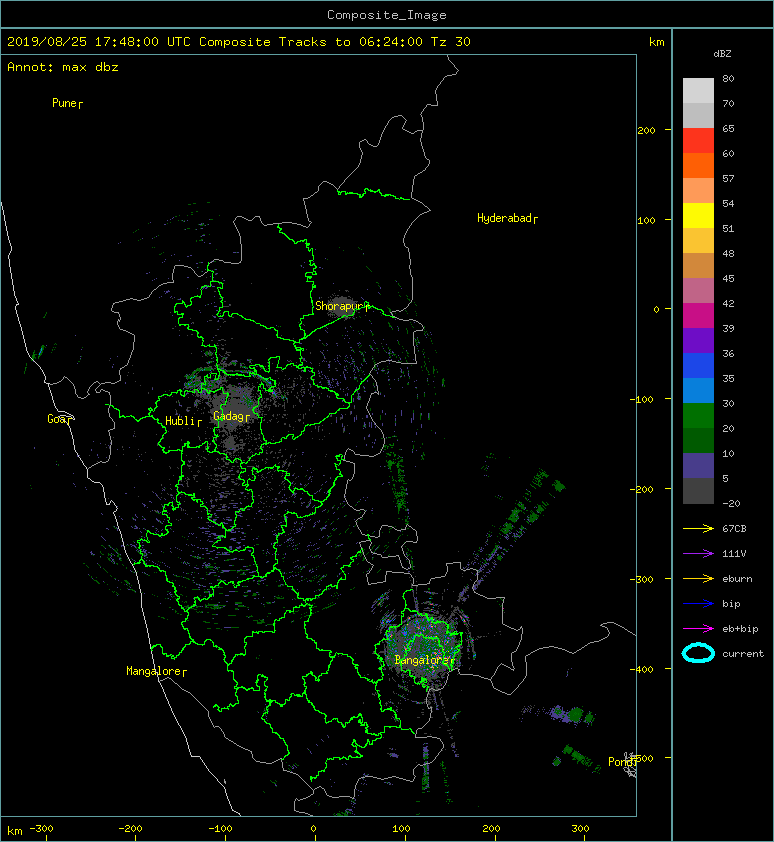This screenshot has width=774, height=842.
Task: Click the 45 dBZ dusty pink swatch
Action: point(698,291)
